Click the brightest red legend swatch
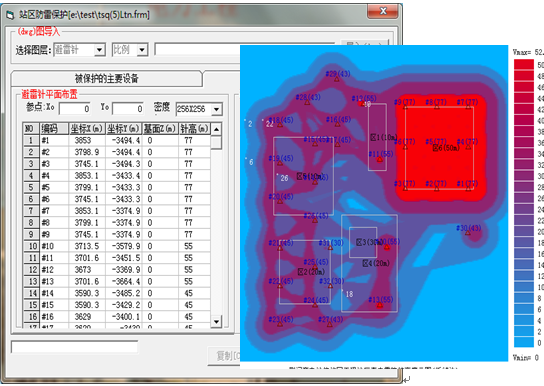 click(x=524, y=65)
